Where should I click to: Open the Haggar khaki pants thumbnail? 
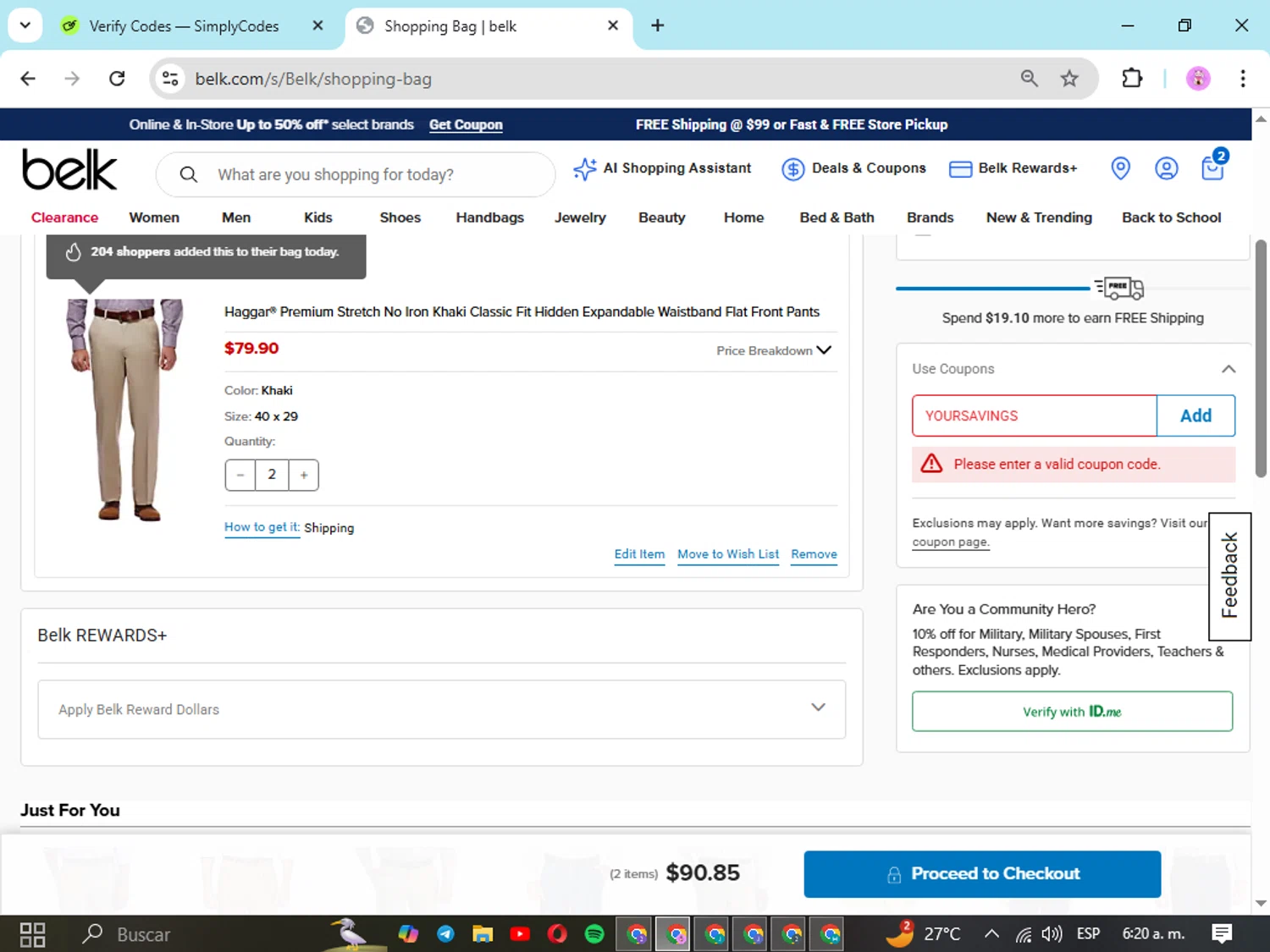click(x=125, y=410)
